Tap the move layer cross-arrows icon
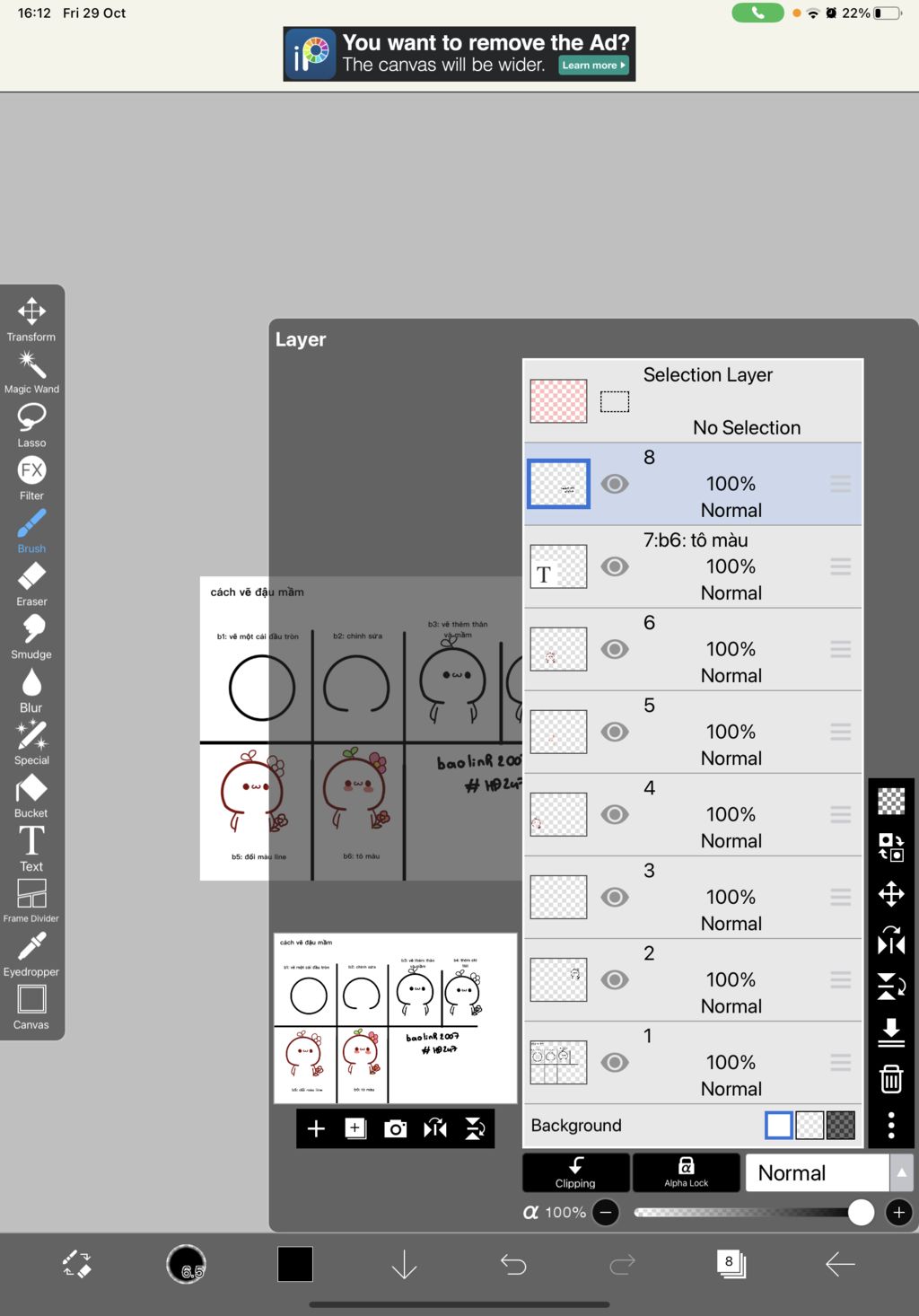This screenshot has height=1316, width=919. pyautogui.click(x=891, y=894)
